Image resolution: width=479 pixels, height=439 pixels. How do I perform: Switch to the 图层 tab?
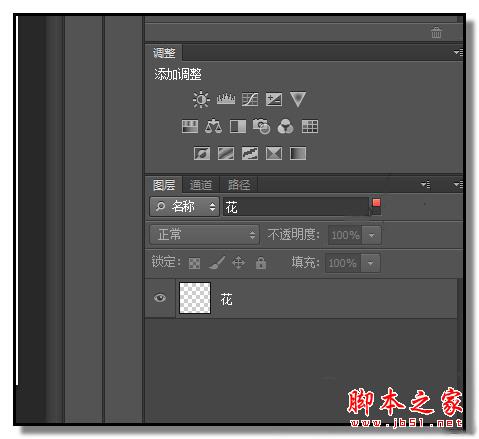pos(164,185)
